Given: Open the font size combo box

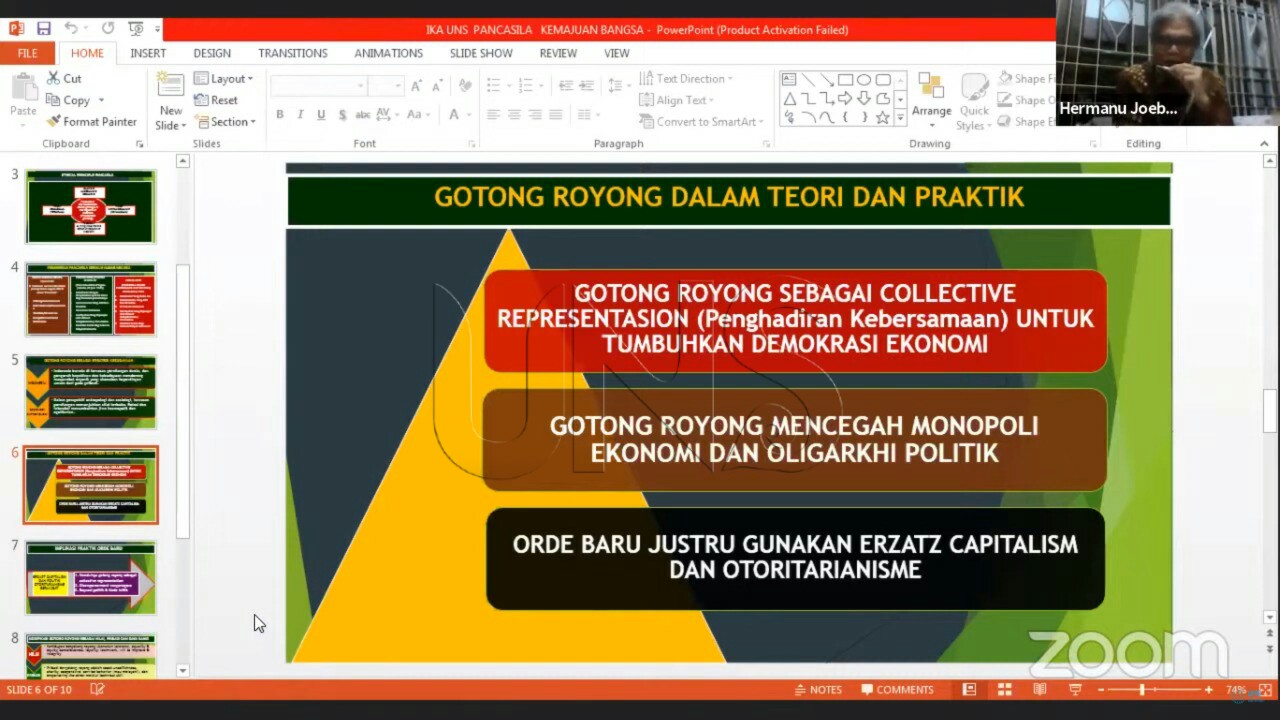Looking at the screenshot, I should (x=385, y=86).
